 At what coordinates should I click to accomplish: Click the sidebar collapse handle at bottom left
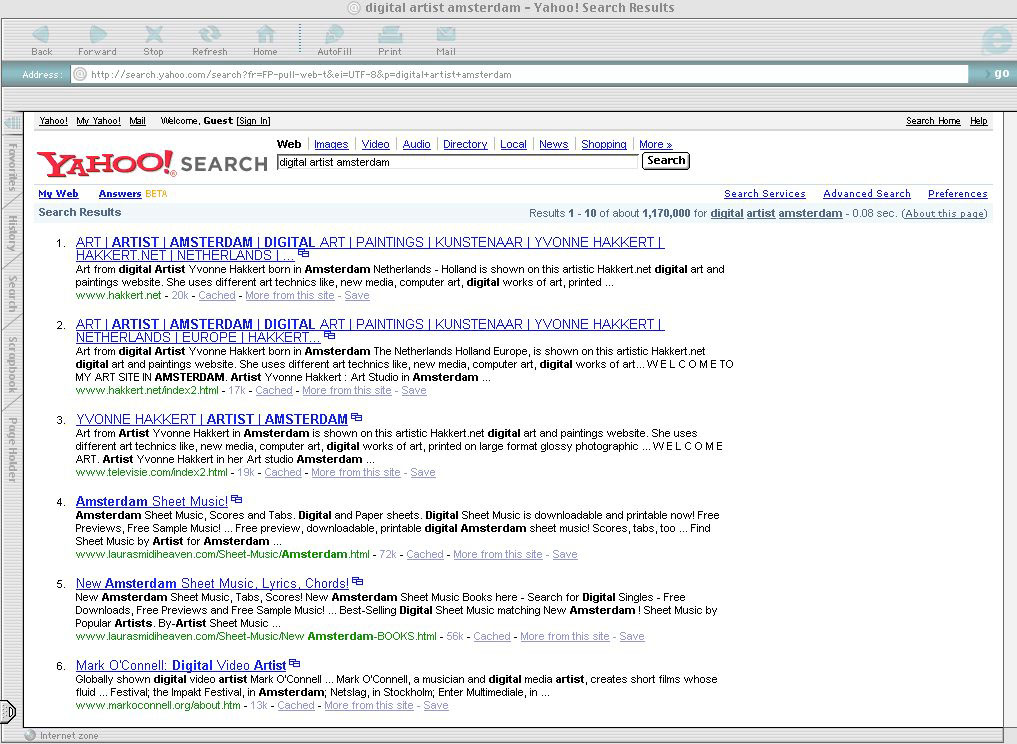[x=8, y=712]
